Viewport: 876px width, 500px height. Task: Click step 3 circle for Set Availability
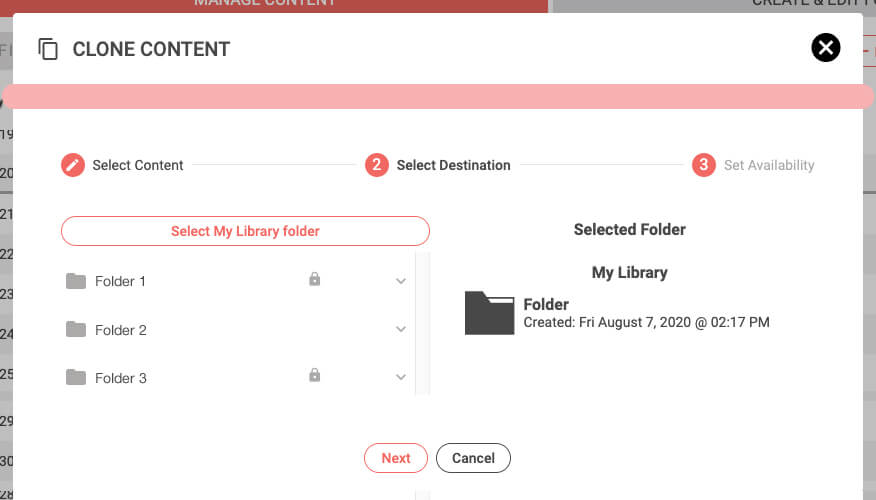(x=704, y=165)
